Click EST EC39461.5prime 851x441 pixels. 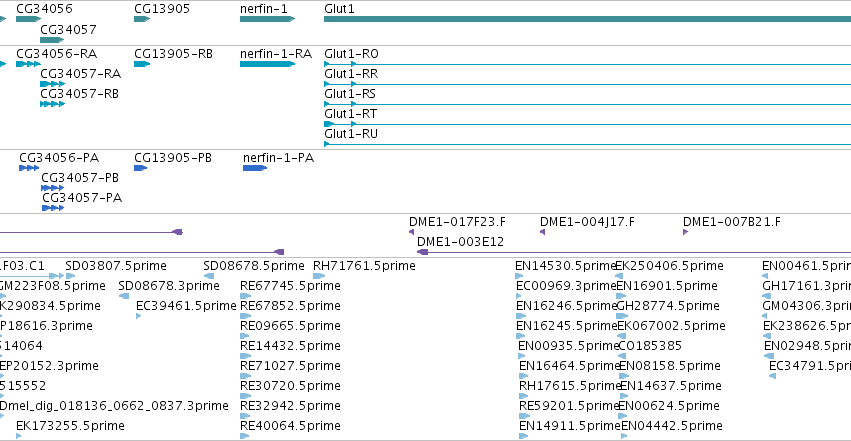(186, 306)
